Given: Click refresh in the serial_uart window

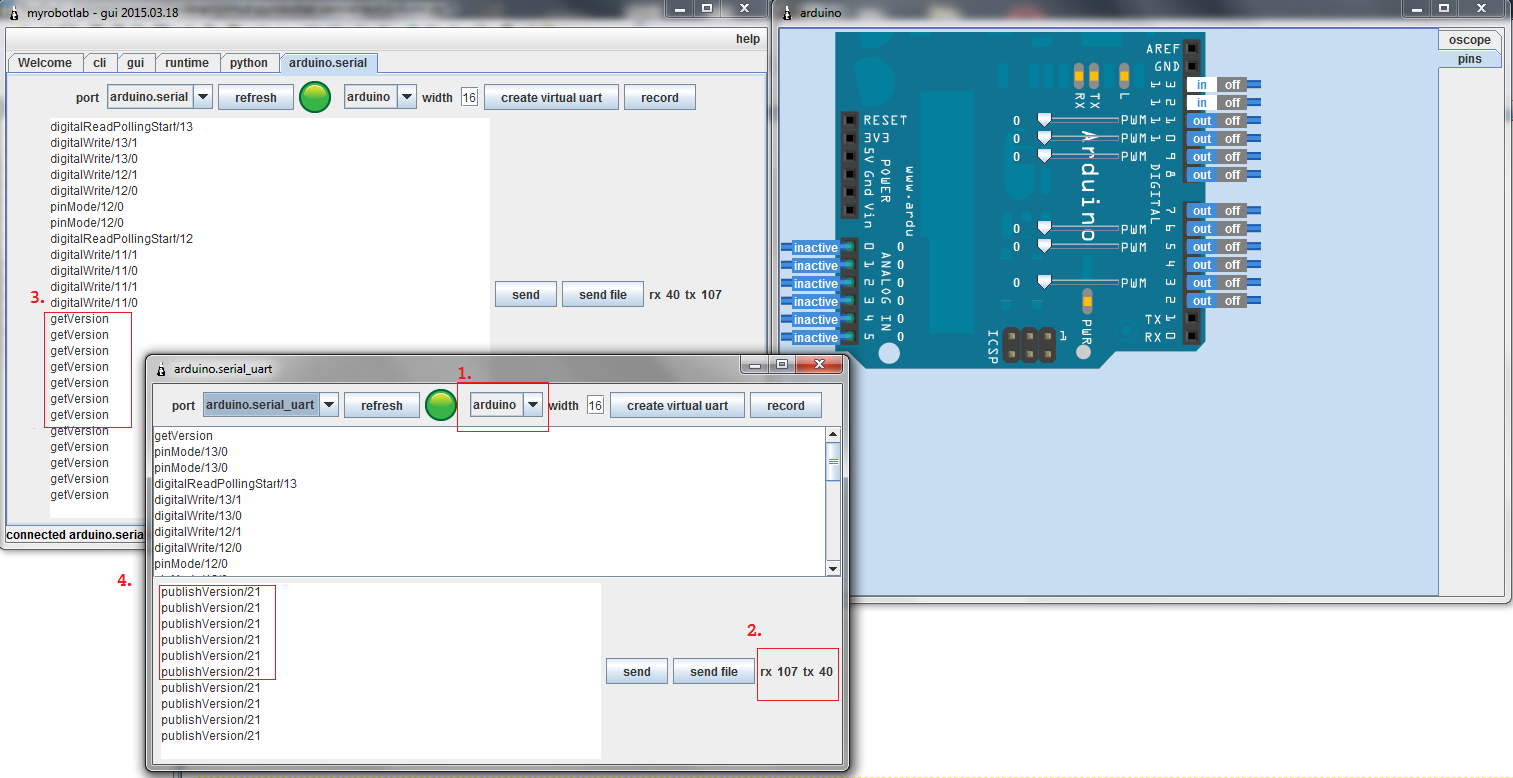Looking at the screenshot, I should (x=382, y=406).
